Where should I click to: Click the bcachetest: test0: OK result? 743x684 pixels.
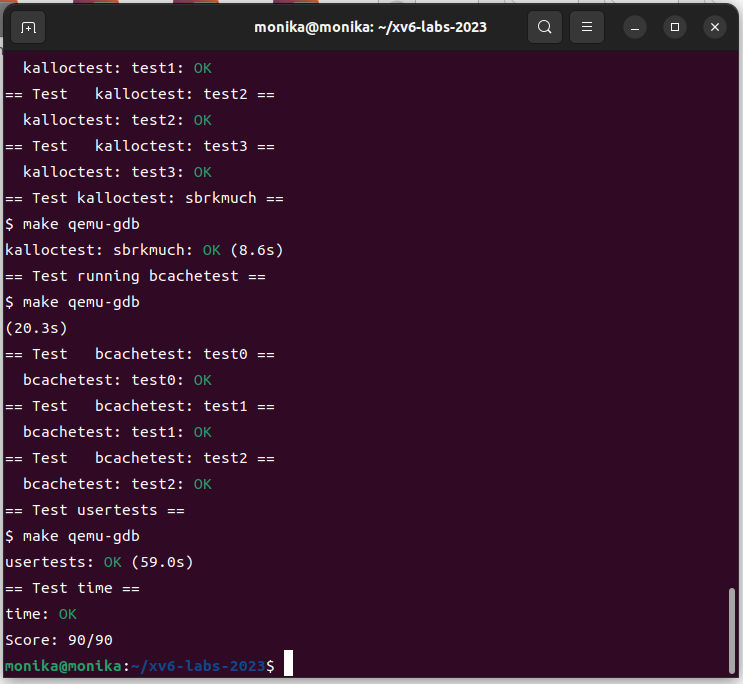point(117,380)
